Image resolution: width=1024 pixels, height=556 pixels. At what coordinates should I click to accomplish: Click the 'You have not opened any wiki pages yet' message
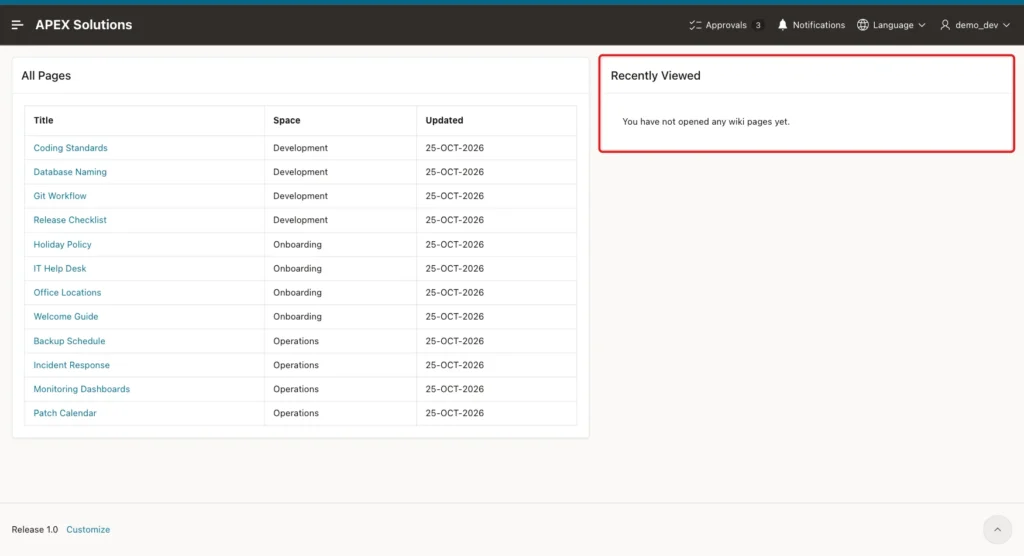pos(705,122)
